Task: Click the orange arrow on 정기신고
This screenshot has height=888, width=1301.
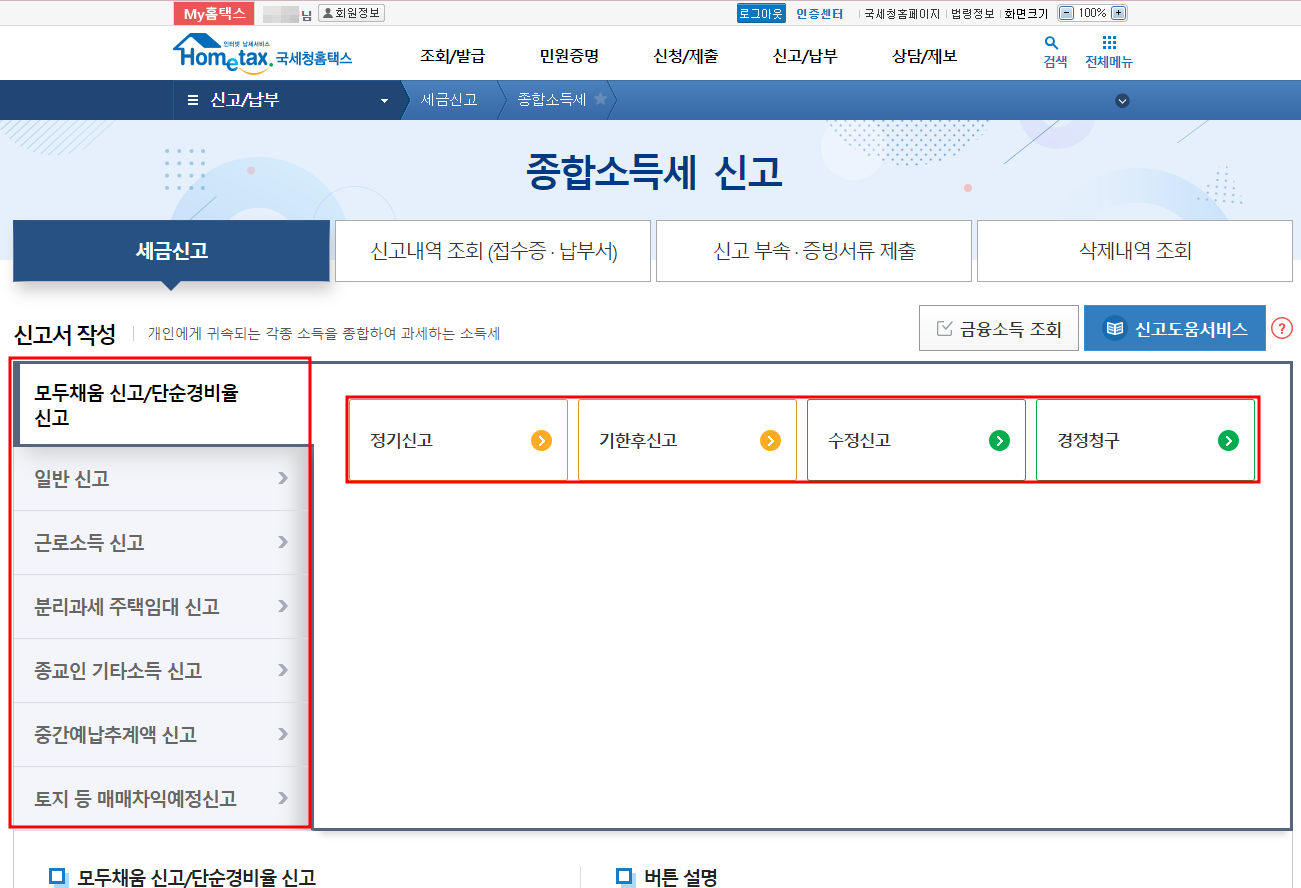Action: [x=540, y=439]
